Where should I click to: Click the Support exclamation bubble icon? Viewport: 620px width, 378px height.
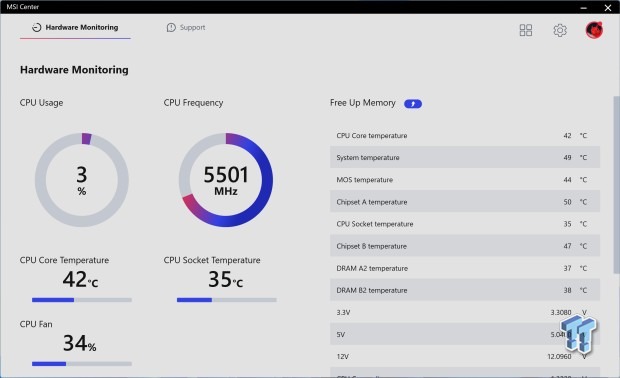click(x=171, y=27)
